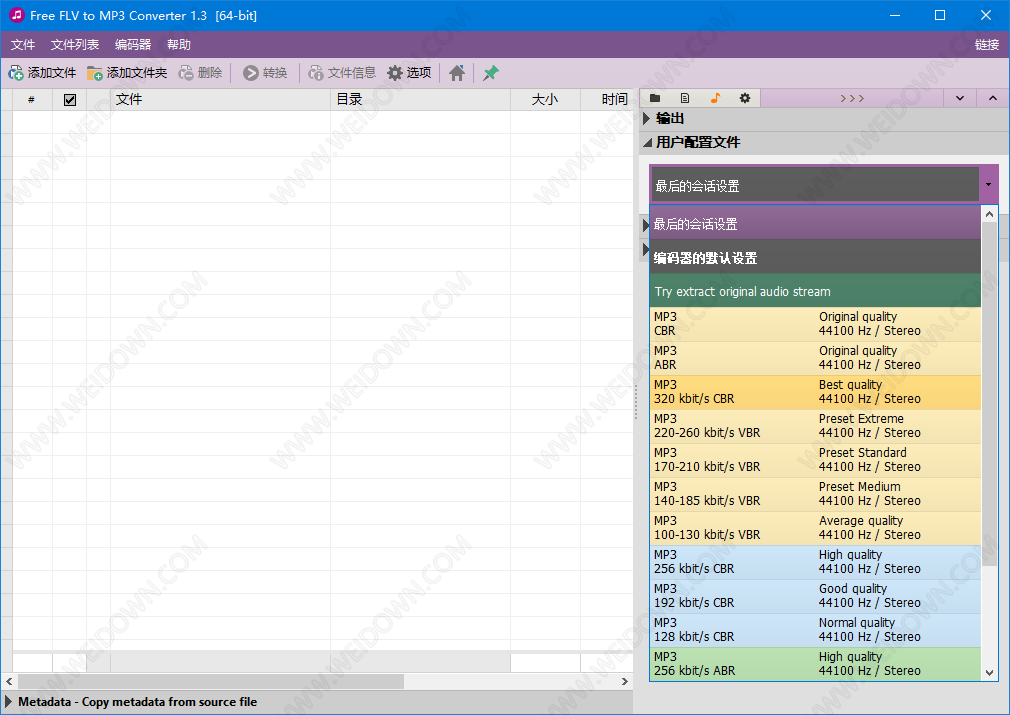
Task: Choose MP3 192 kbit/s CBR Good quality
Action: click(x=815, y=596)
